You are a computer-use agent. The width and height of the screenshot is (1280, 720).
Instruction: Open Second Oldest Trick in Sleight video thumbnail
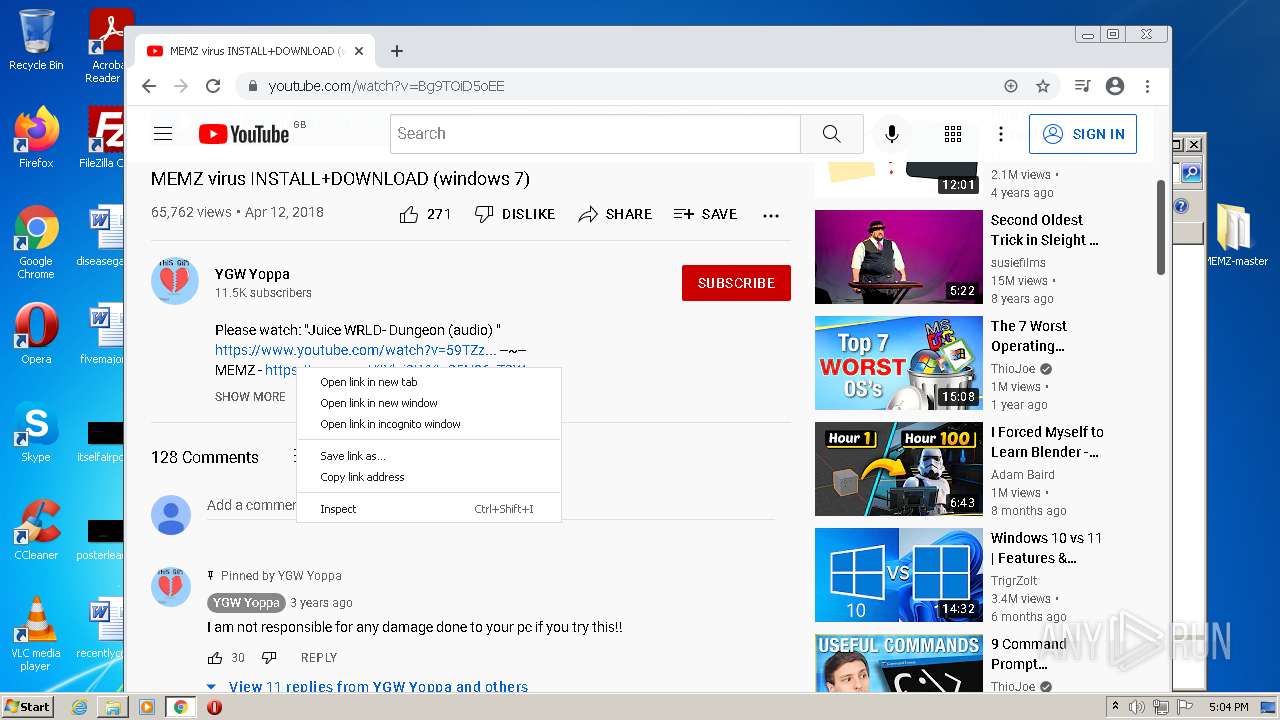point(899,257)
